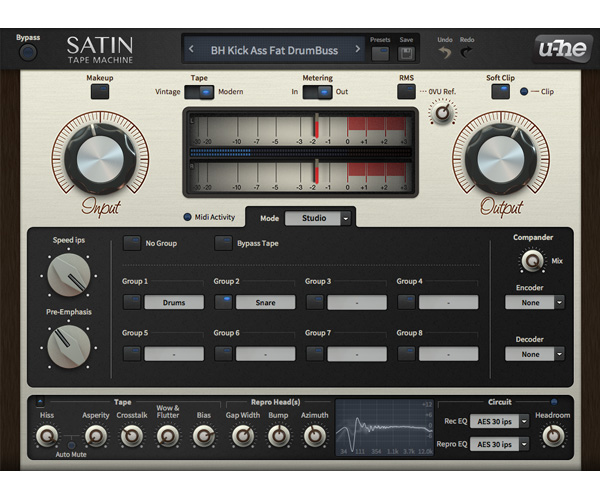Viewport: 600px width, 500px height.
Task: Open the Mode Studio dropdown
Action: tap(318, 218)
